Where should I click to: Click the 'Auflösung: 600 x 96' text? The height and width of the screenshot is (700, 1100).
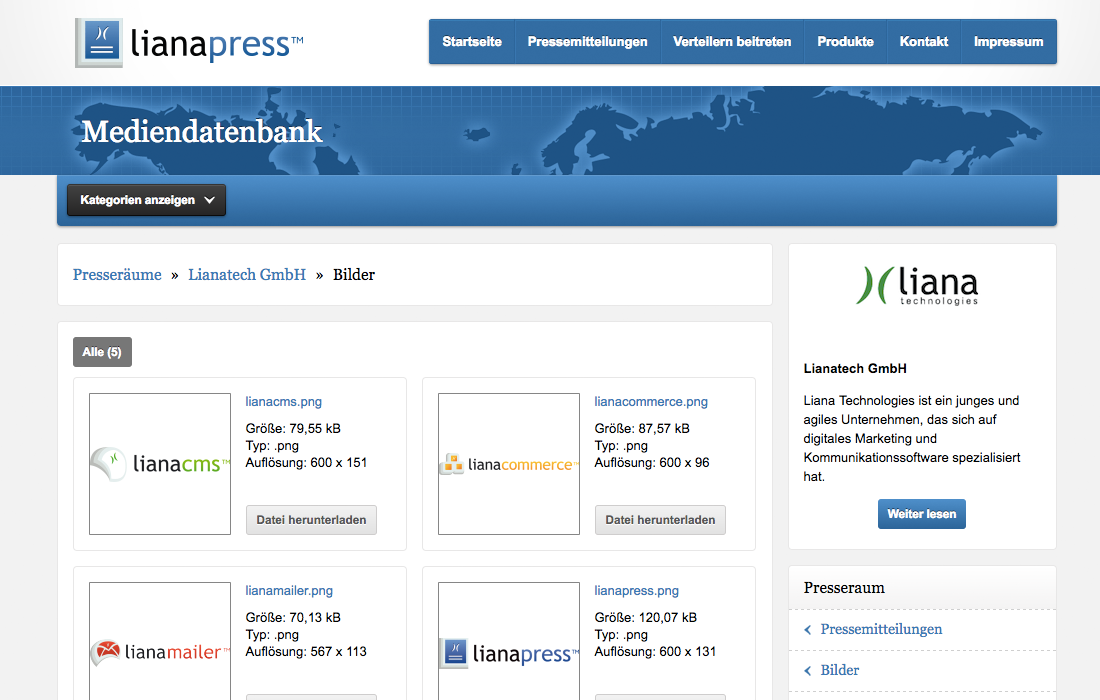652,463
